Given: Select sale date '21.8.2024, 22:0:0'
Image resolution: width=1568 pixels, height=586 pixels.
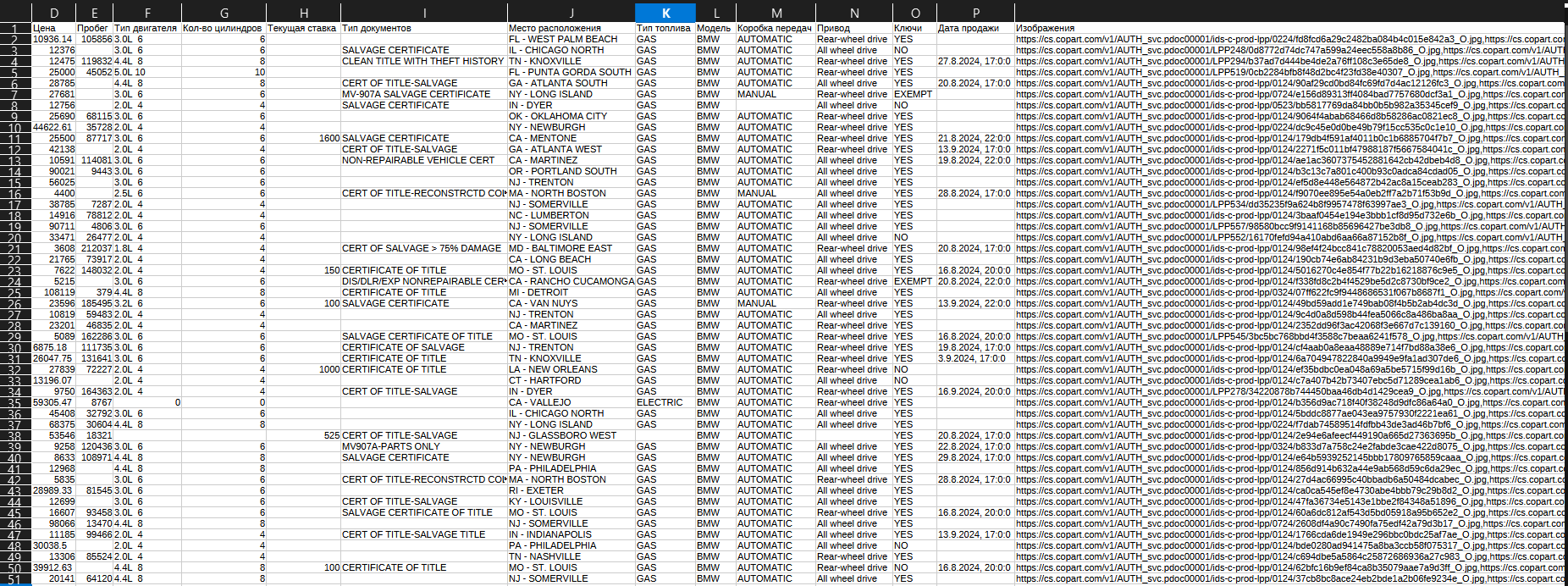Looking at the screenshot, I should tap(975, 138).
